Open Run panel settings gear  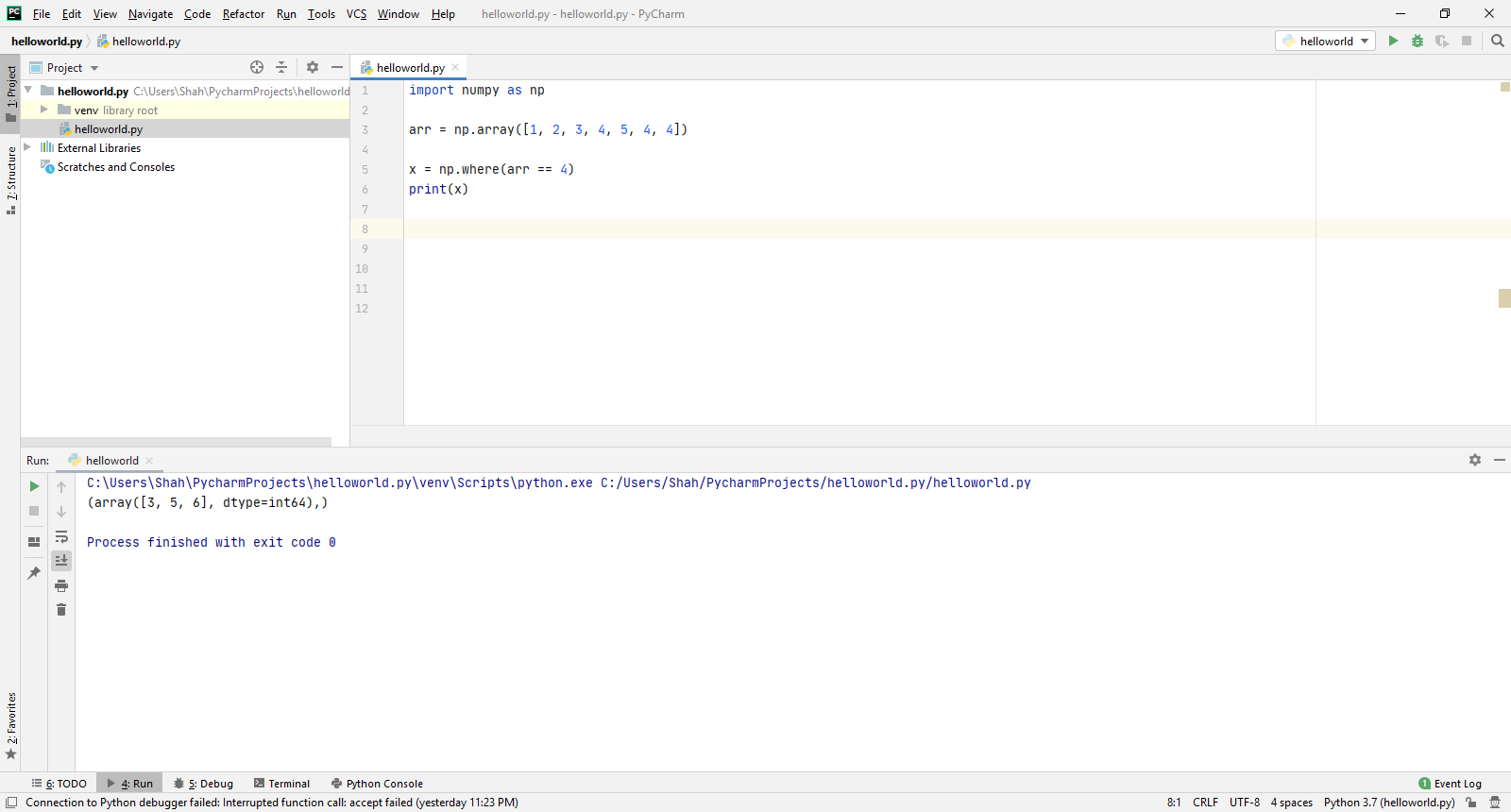(1475, 460)
